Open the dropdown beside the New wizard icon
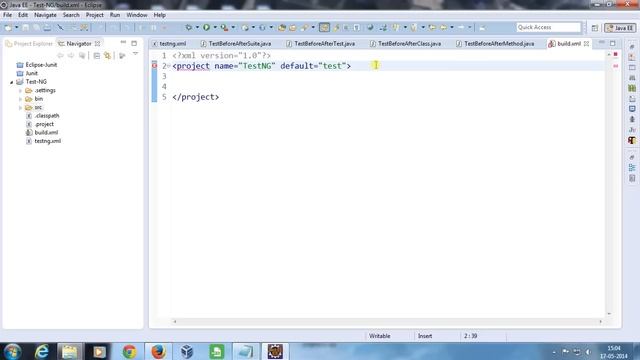The image size is (640, 360). click(x=17, y=27)
